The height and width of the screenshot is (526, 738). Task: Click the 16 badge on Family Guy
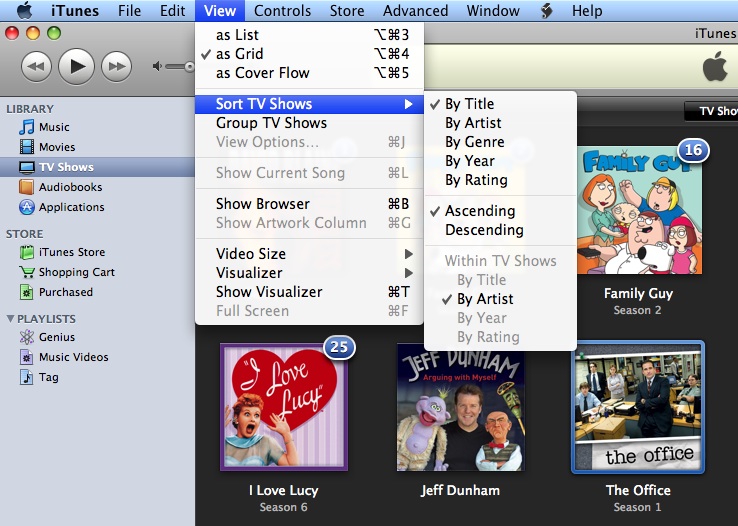[x=693, y=150]
